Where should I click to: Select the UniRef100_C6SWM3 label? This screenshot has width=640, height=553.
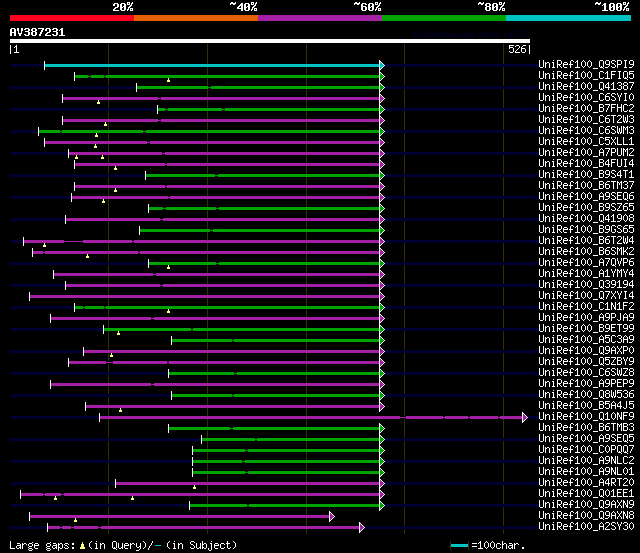click(x=586, y=130)
